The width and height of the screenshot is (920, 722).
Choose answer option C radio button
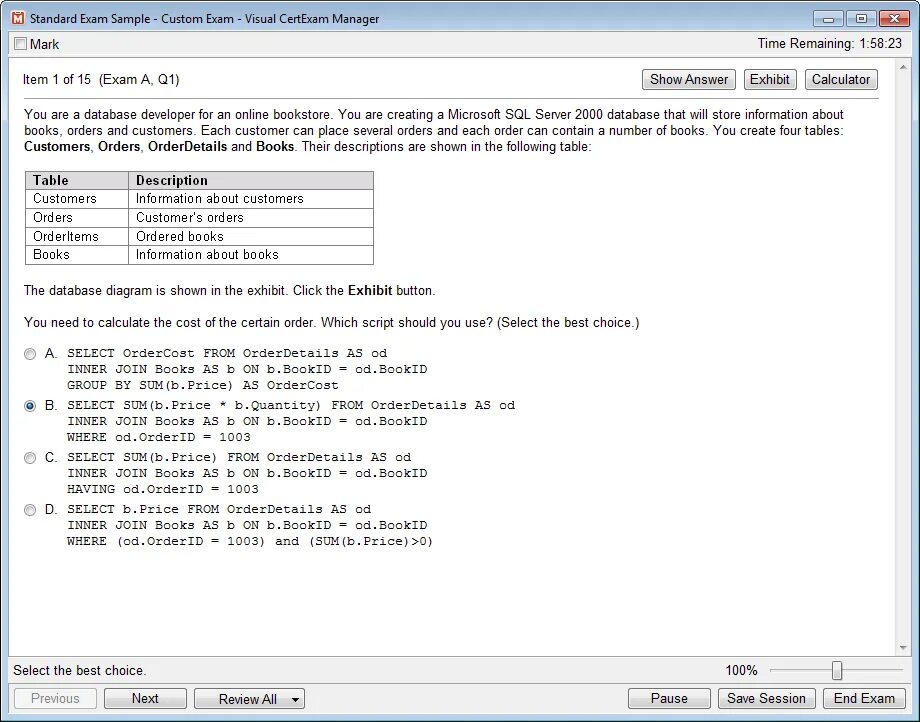click(30, 458)
